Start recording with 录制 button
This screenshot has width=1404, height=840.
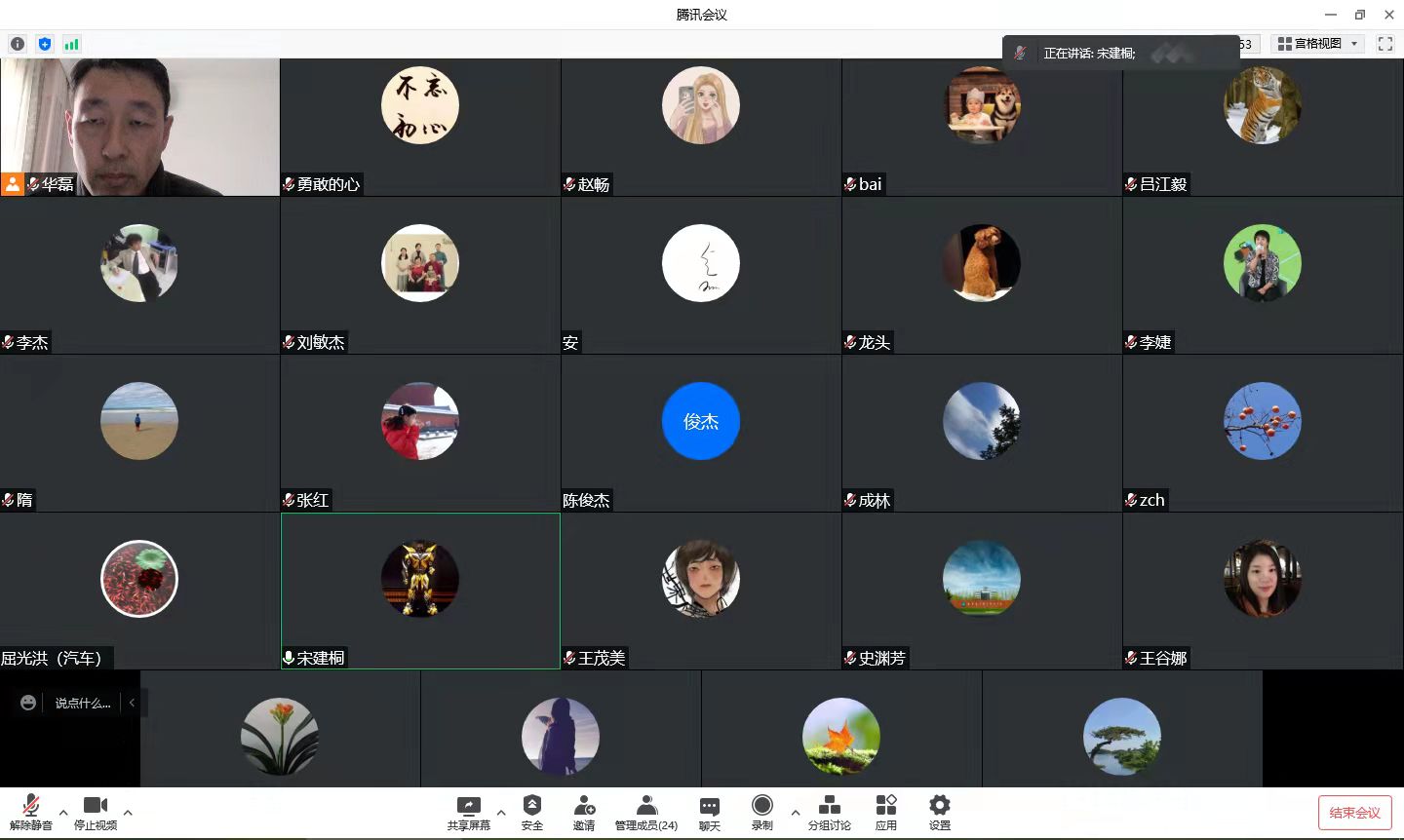[x=762, y=811]
